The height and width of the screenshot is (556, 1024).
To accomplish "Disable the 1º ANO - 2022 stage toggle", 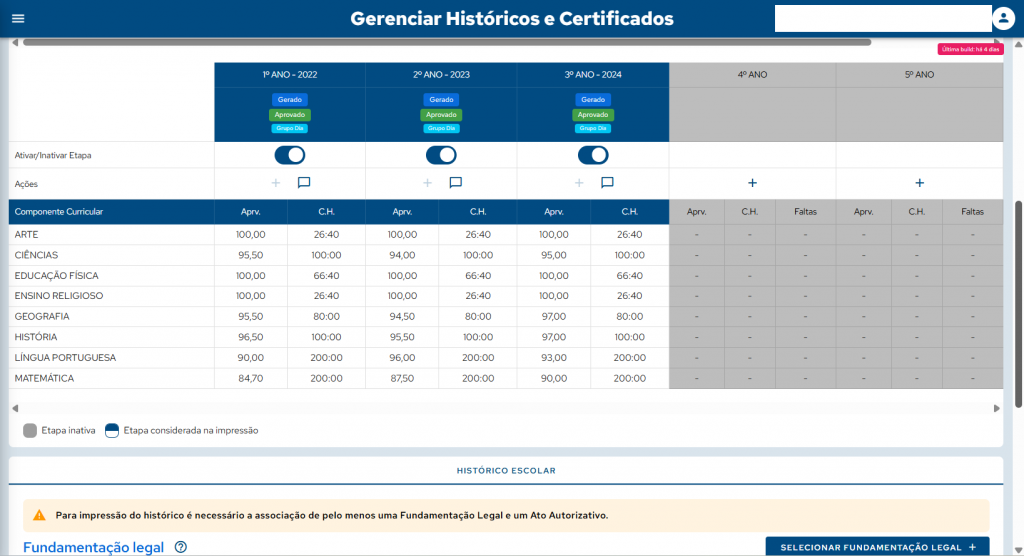I will [289, 155].
